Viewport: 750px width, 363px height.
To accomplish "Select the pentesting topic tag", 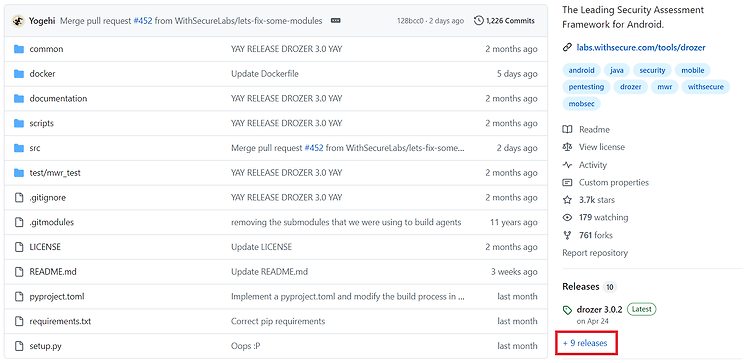I will [586, 87].
